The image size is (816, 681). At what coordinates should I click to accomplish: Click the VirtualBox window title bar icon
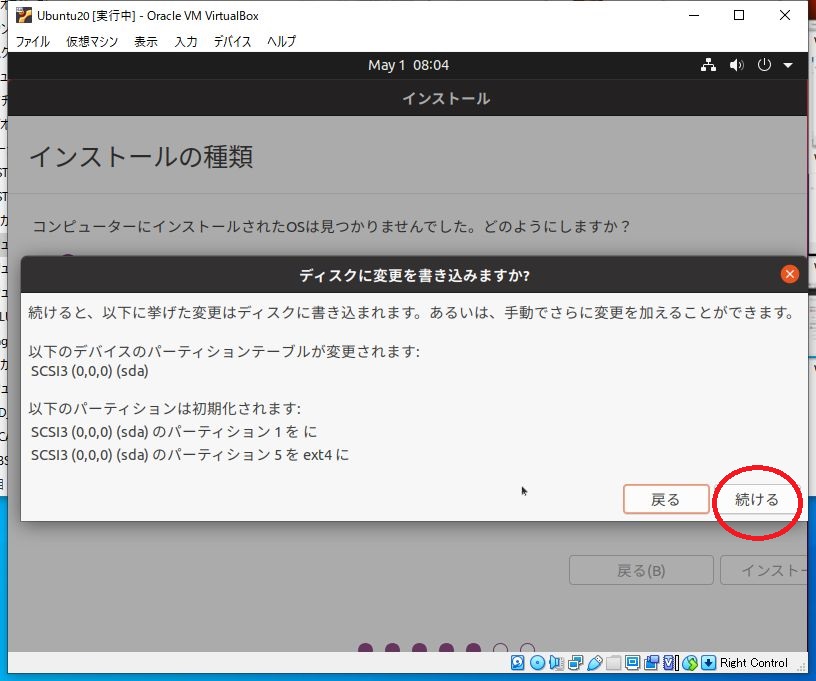tap(23, 16)
